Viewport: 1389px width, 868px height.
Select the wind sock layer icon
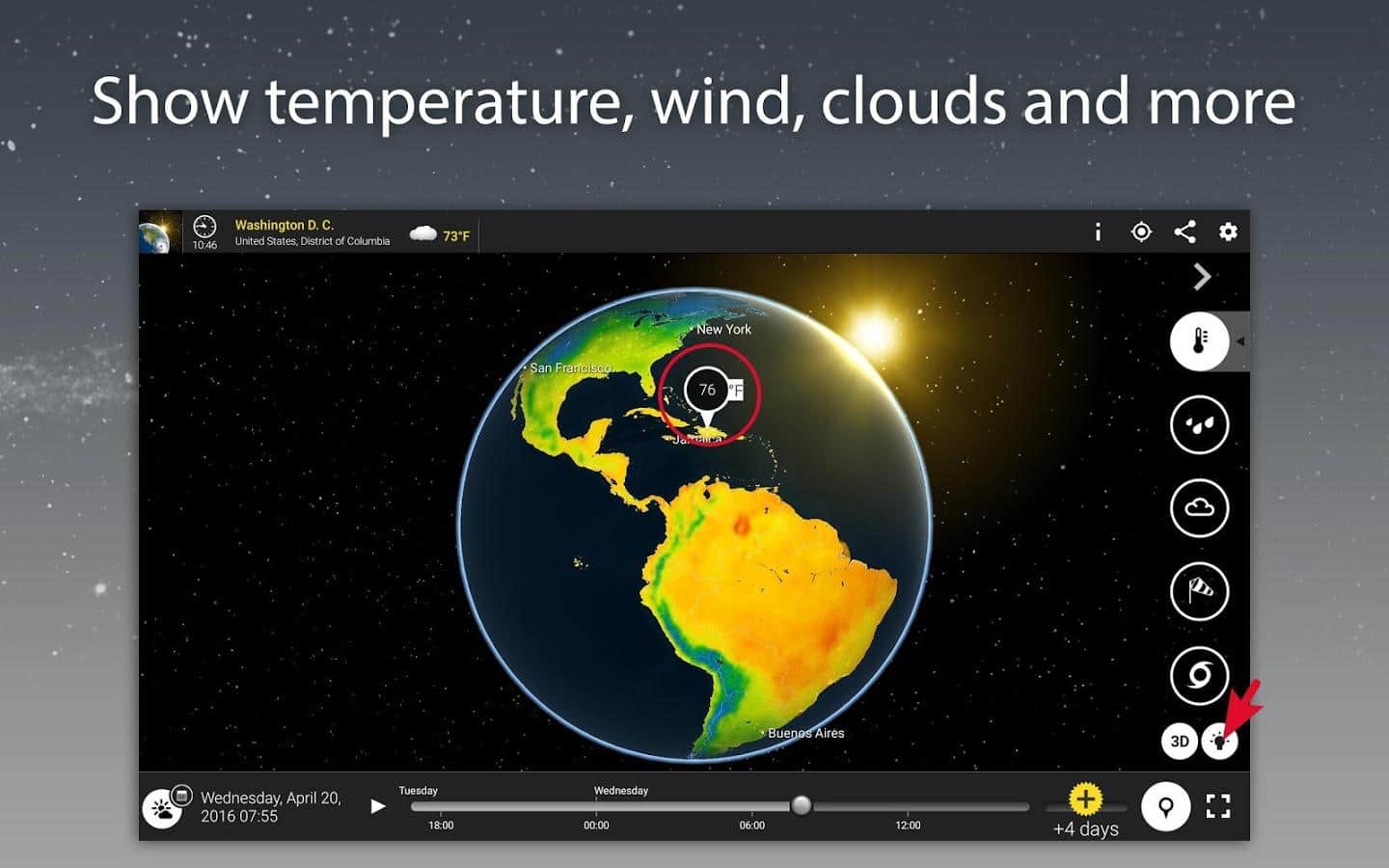point(1199,591)
